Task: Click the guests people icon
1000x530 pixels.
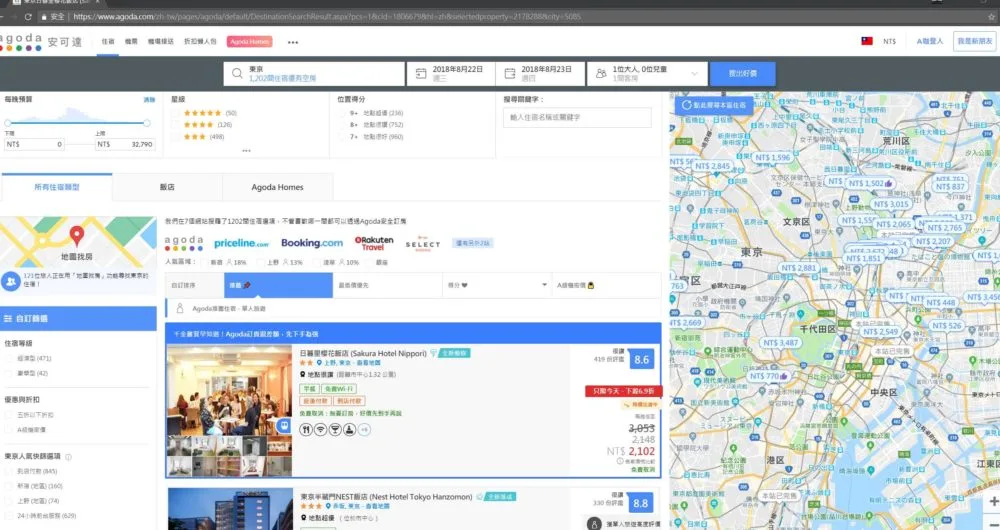Action: pos(601,73)
